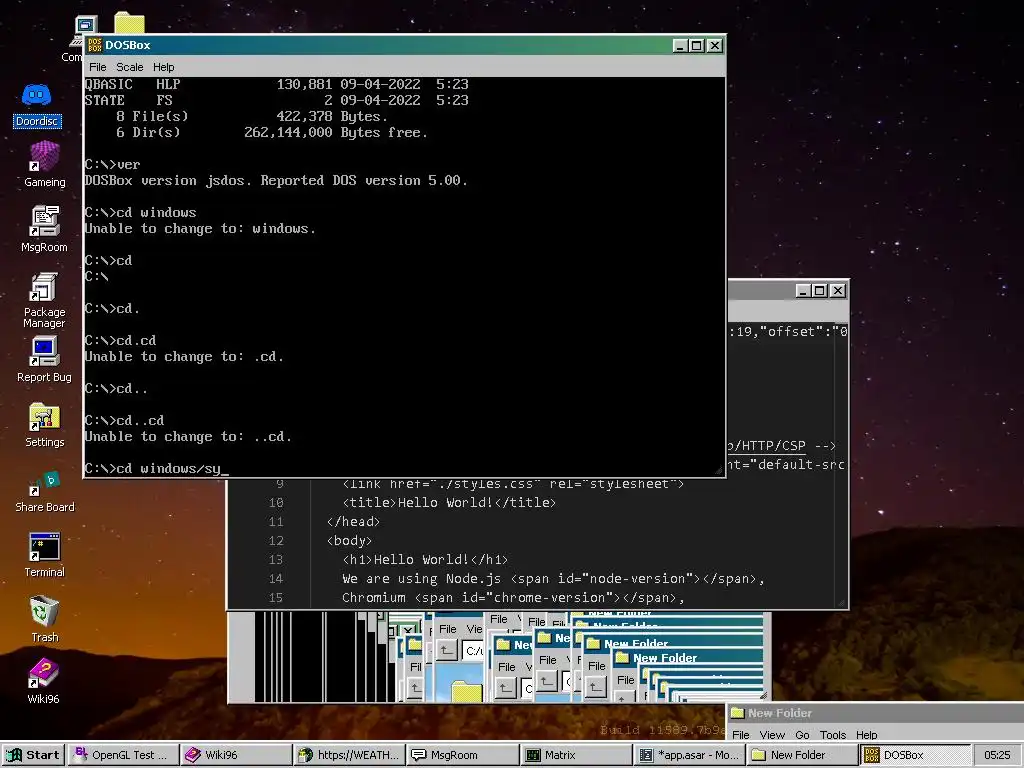Click the bottom New Folder window title bar
This screenshot has height=768, width=1024.
875,713
